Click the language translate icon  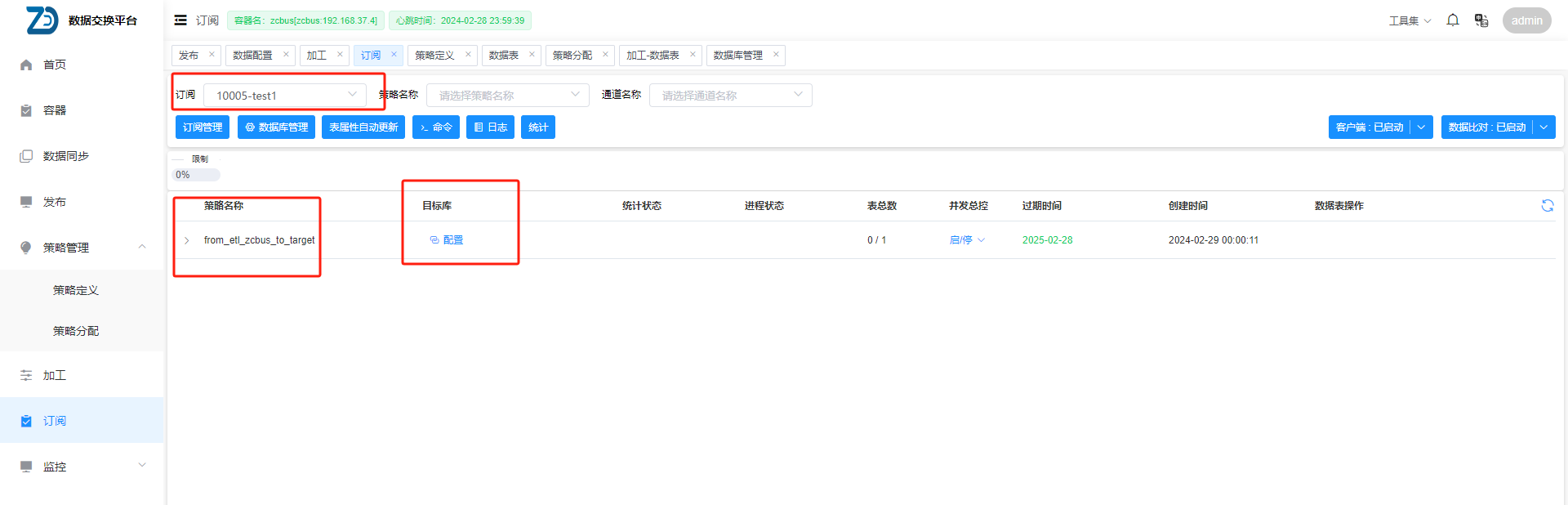[x=1481, y=20]
